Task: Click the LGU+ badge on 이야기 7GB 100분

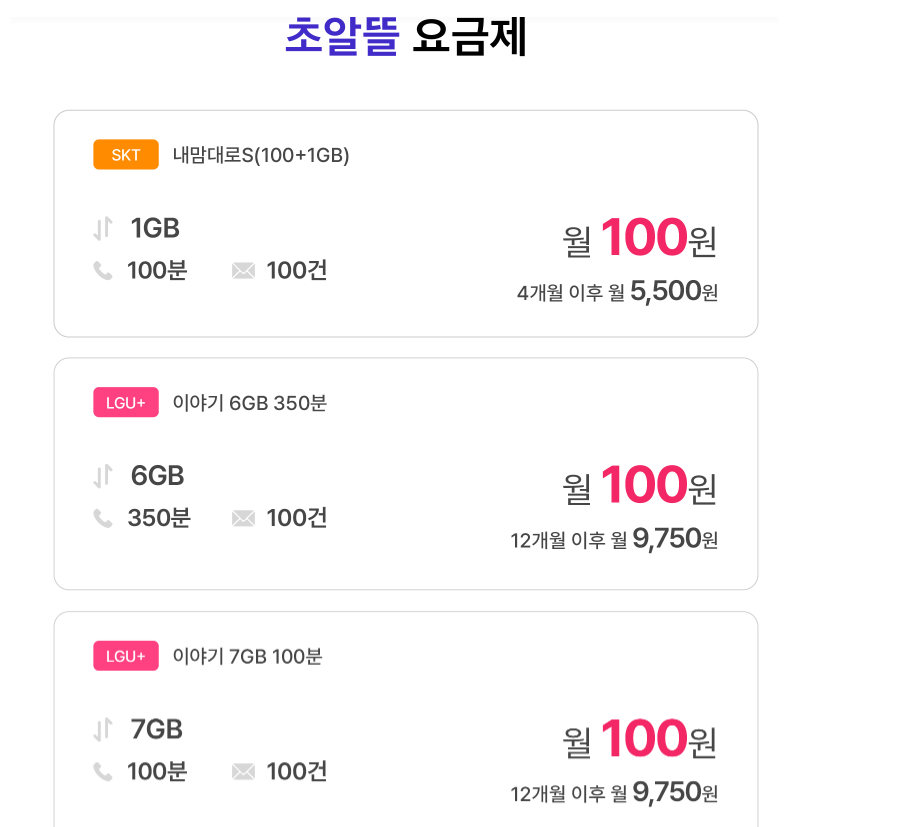Action: point(126,656)
